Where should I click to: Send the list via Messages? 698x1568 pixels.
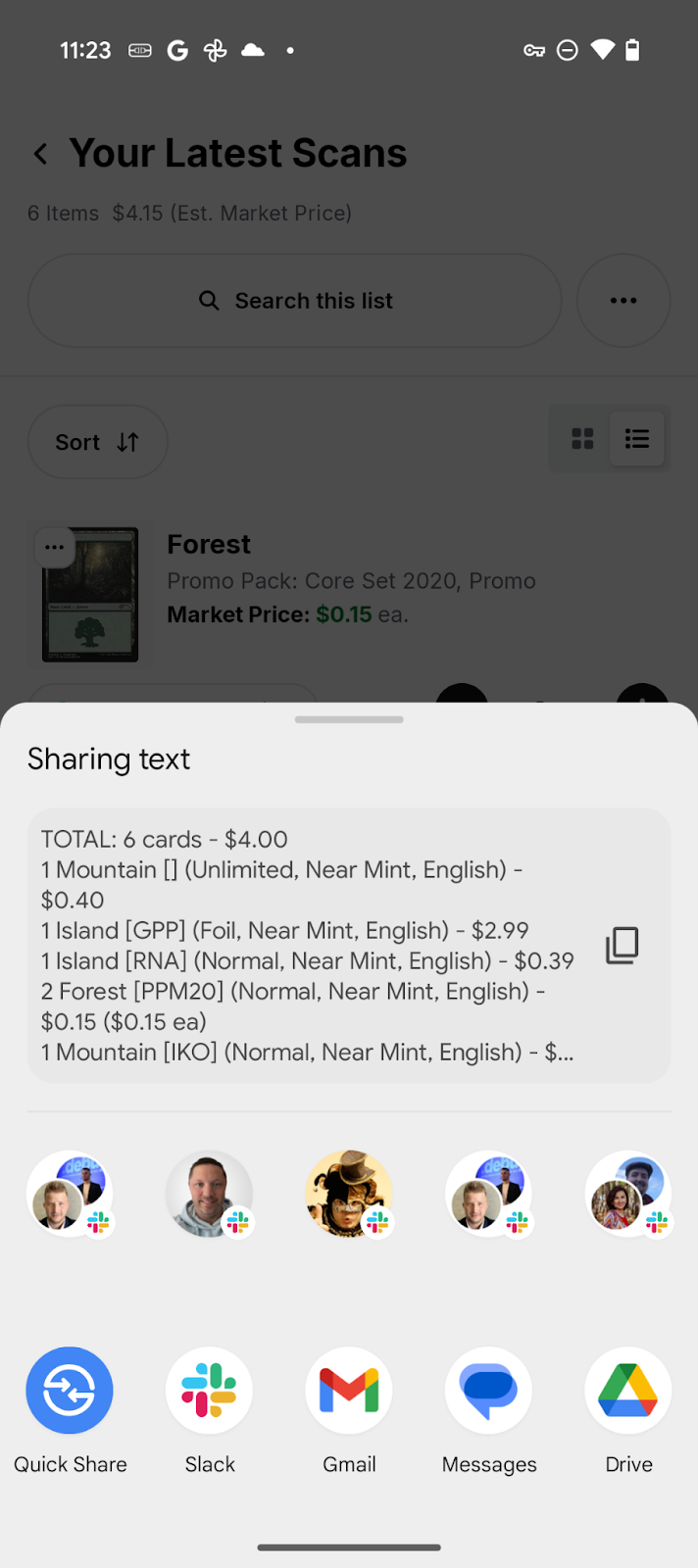pyautogui.click(x=488, y=1391)
